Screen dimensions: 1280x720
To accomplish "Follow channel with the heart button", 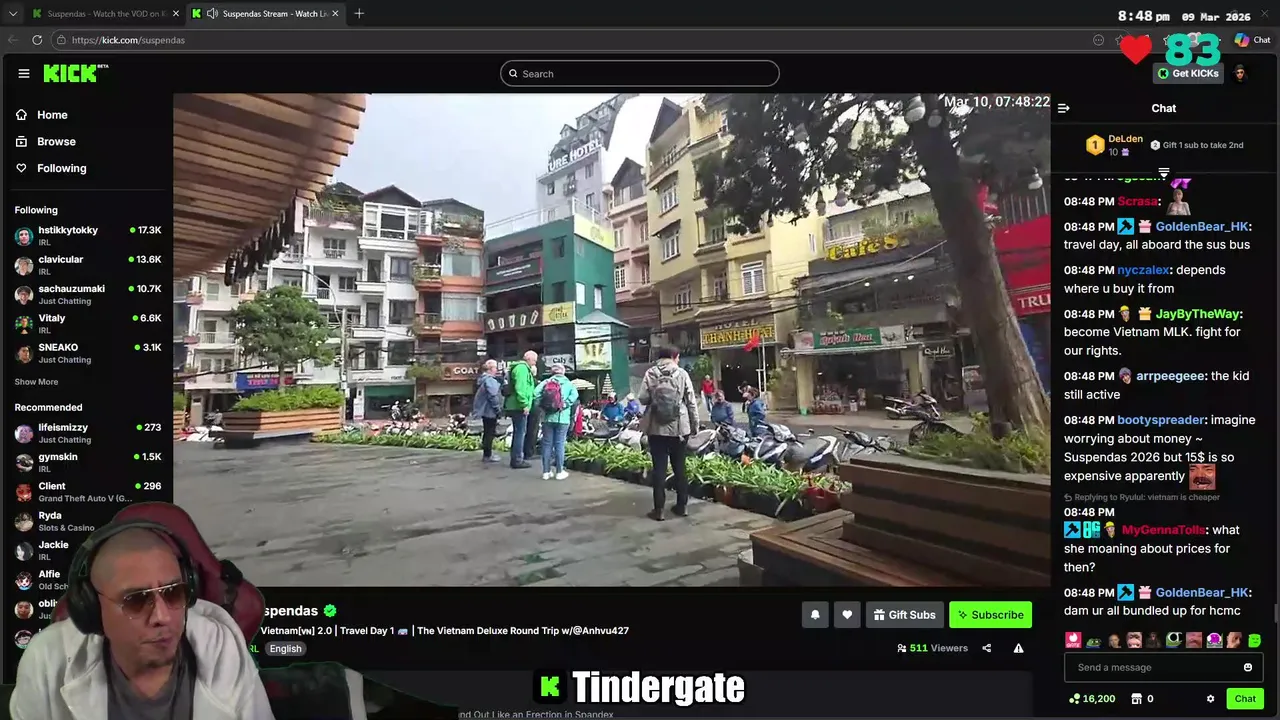I will tap(847, 615).
